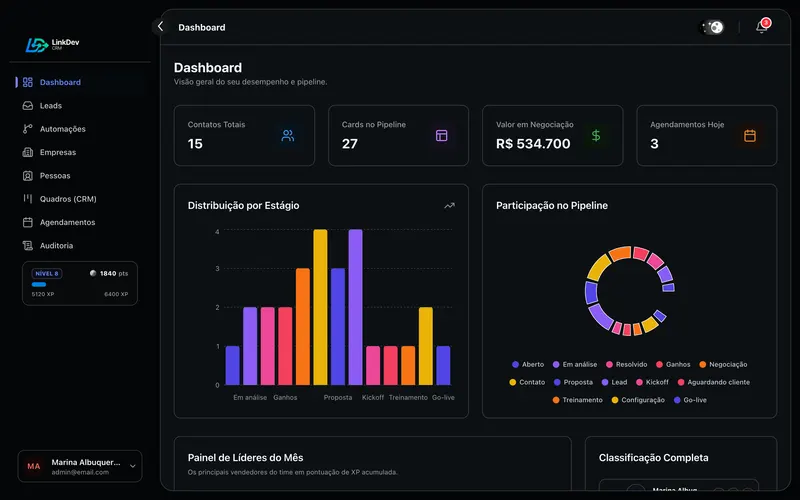
Task: Open Auditoria in the sidebar
Action: click(x=82, y=245)
